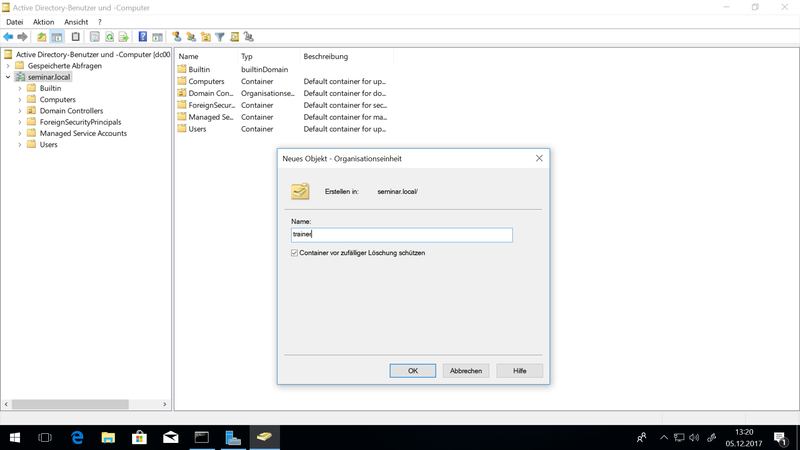Screen dimensions: 800x450
Task: Expand the Domain Controllers tree node
Action: (x=20, y=111)
